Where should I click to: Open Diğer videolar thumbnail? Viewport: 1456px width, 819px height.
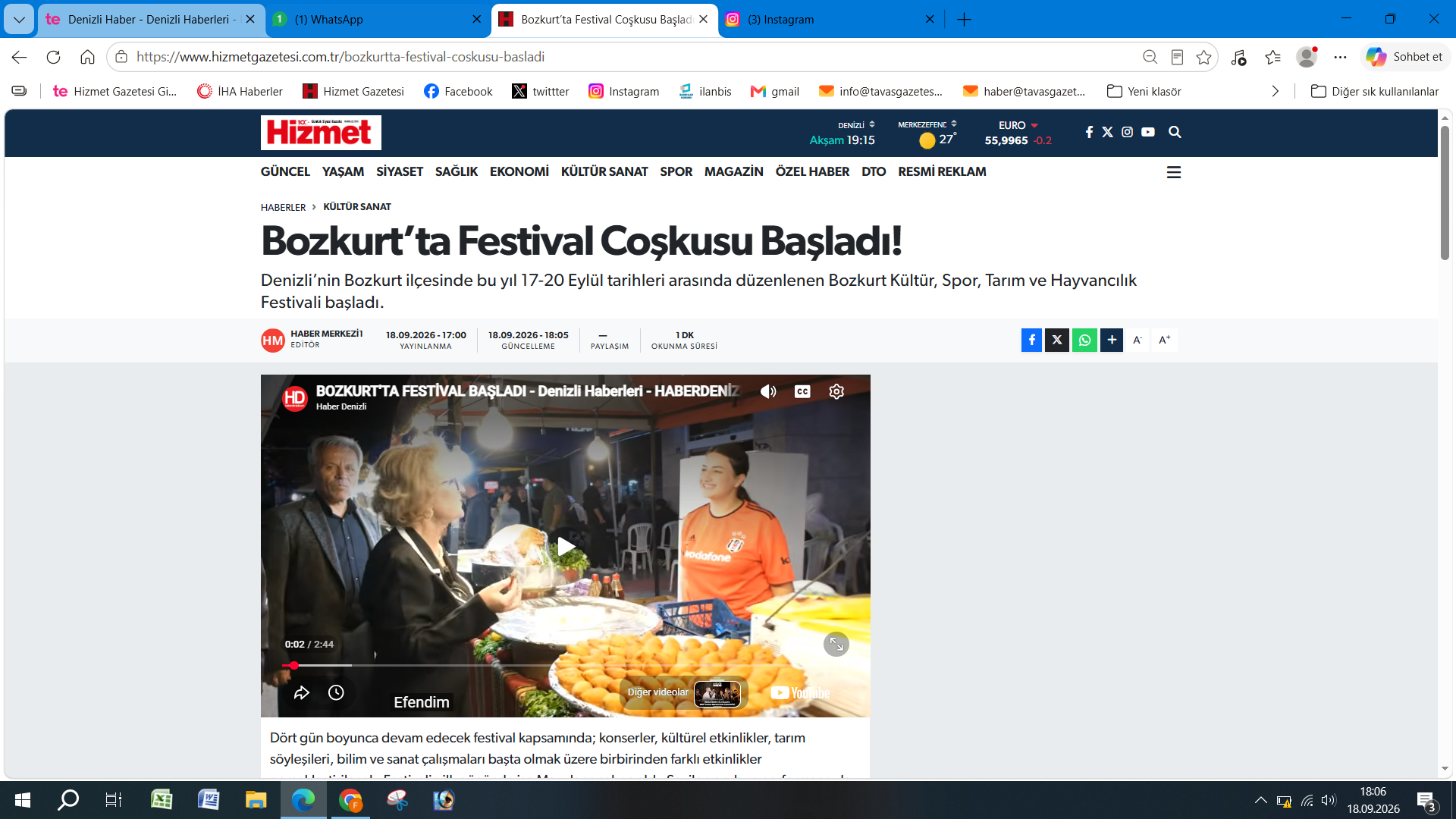[717, 692]
